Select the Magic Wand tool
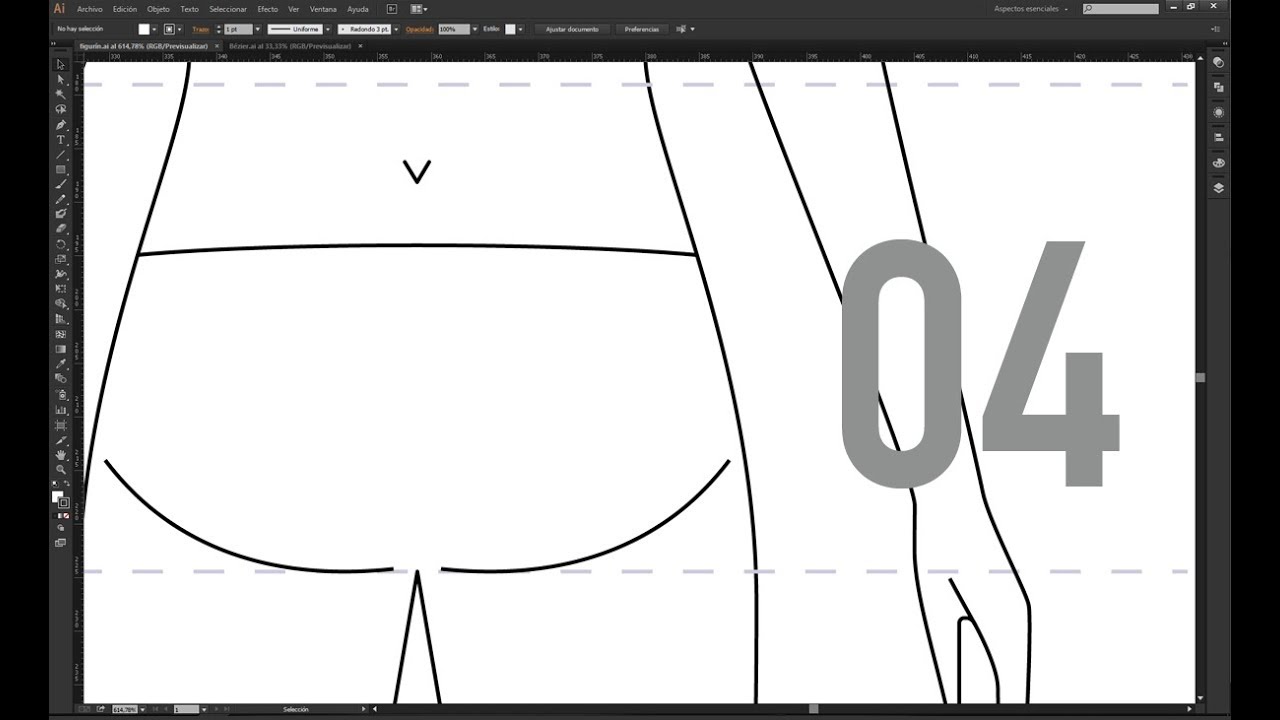The width and height of the screenshot is (1280, 720). click(x=61, y=95)
